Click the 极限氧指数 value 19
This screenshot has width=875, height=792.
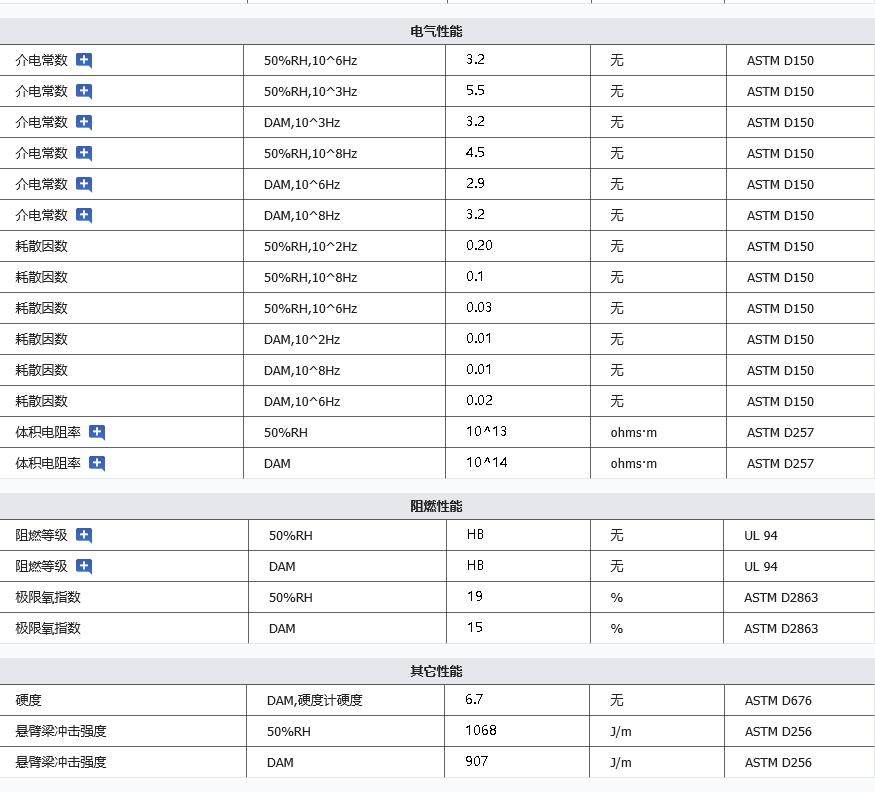click(x=475, y=596)
